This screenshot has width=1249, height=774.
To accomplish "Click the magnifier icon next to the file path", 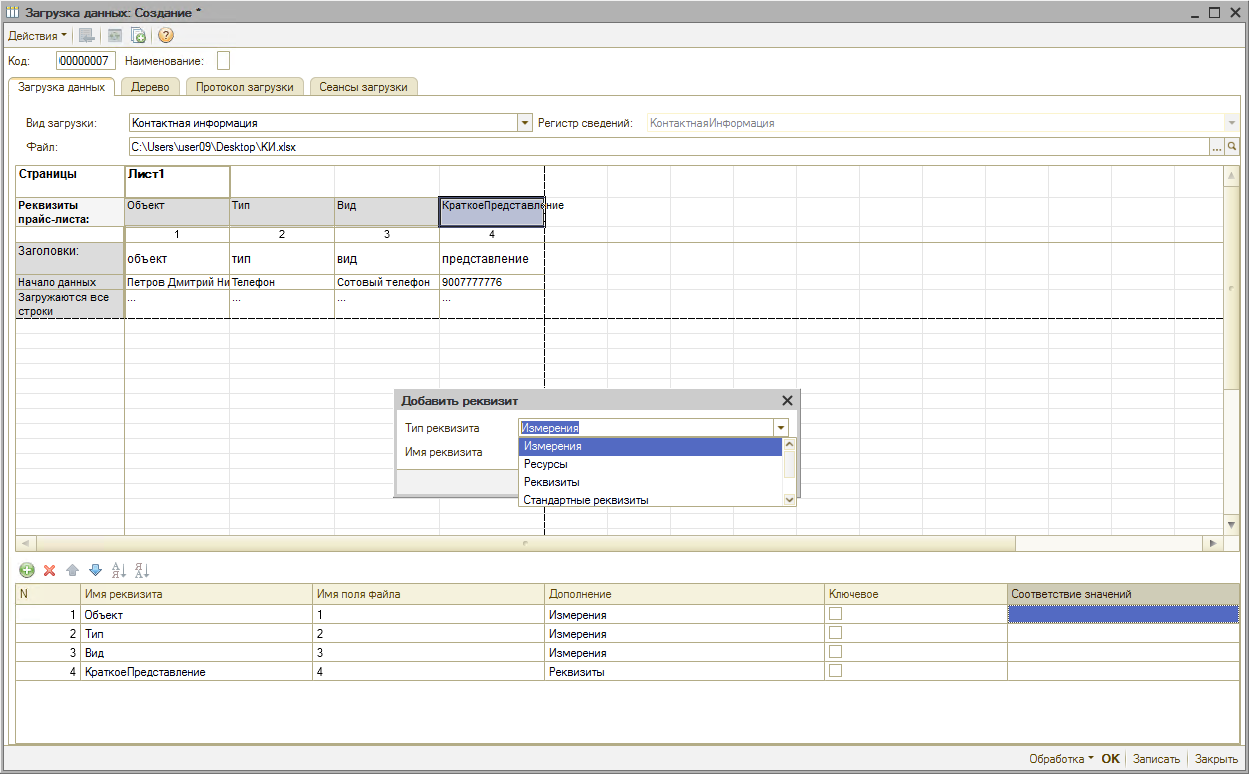I will coord(1232,147).
